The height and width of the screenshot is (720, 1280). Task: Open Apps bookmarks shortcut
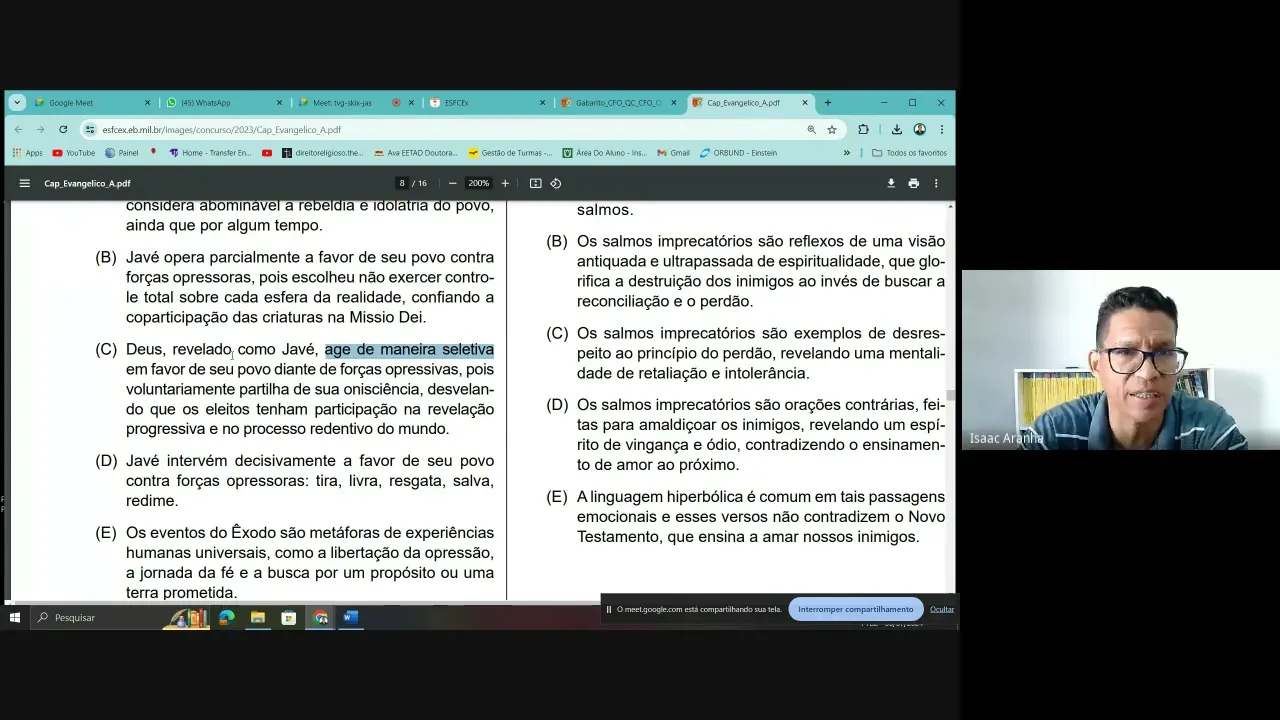click(x=27, y=153)
